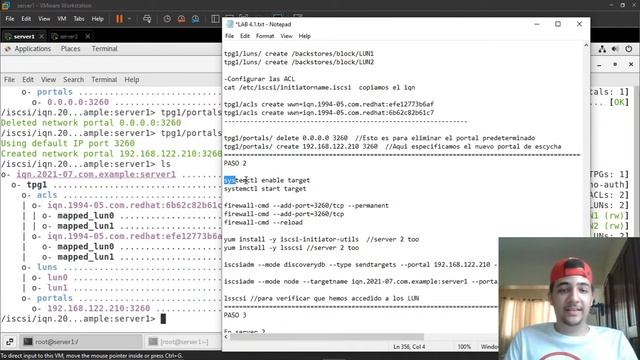
Task: Open Notepad Format menu
Action: (265, 36)
